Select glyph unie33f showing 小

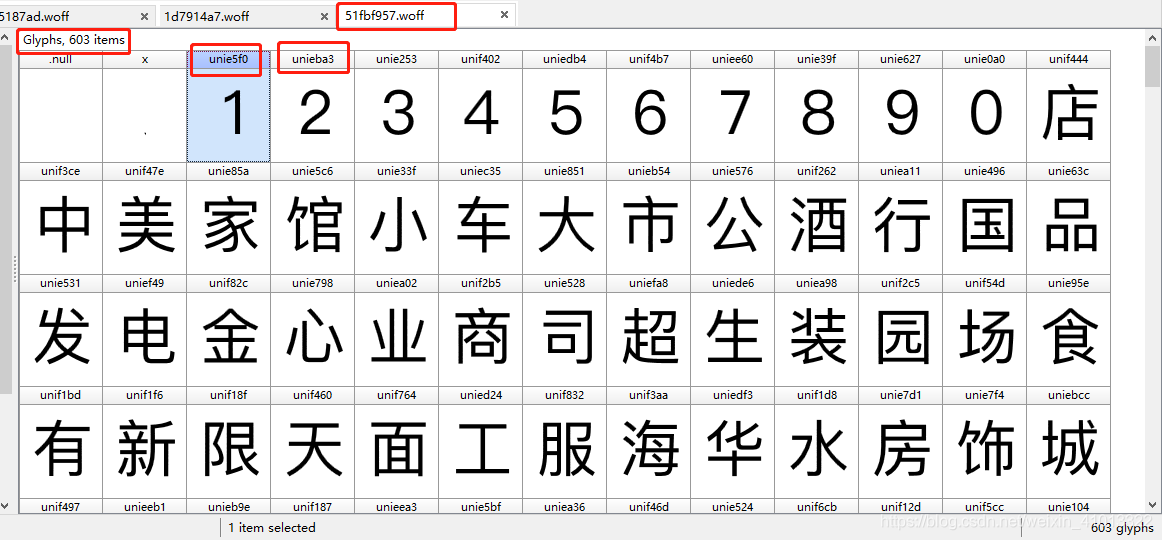[396, 219]
